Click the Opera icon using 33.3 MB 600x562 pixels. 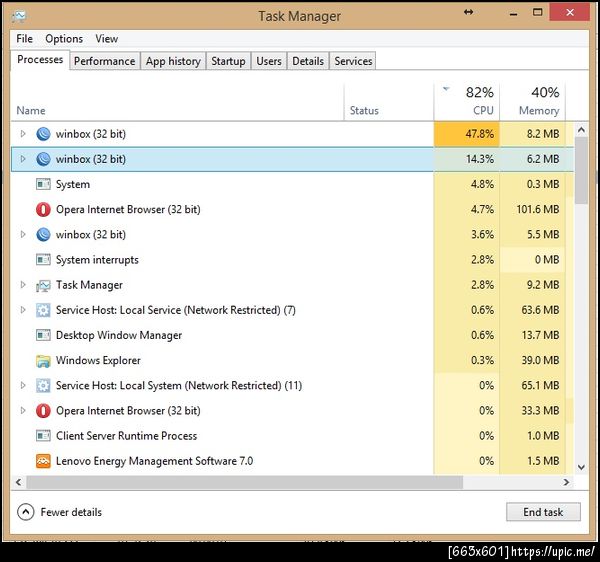[43, 411]
